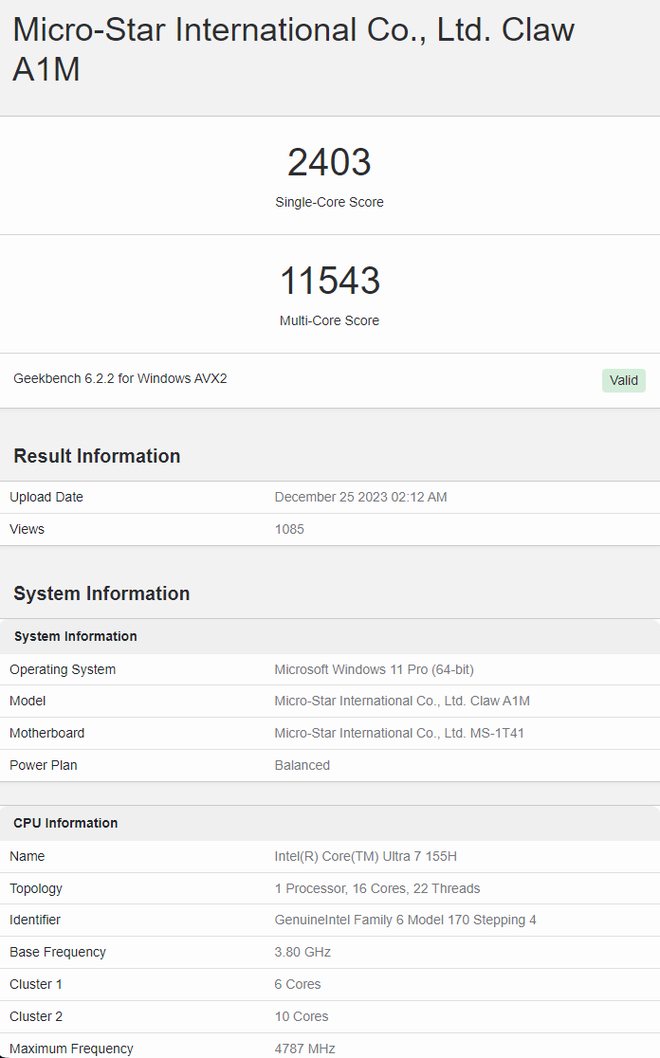660x1058 pixels.
Task: Select the views count 1085
Action: coord(290,529)
